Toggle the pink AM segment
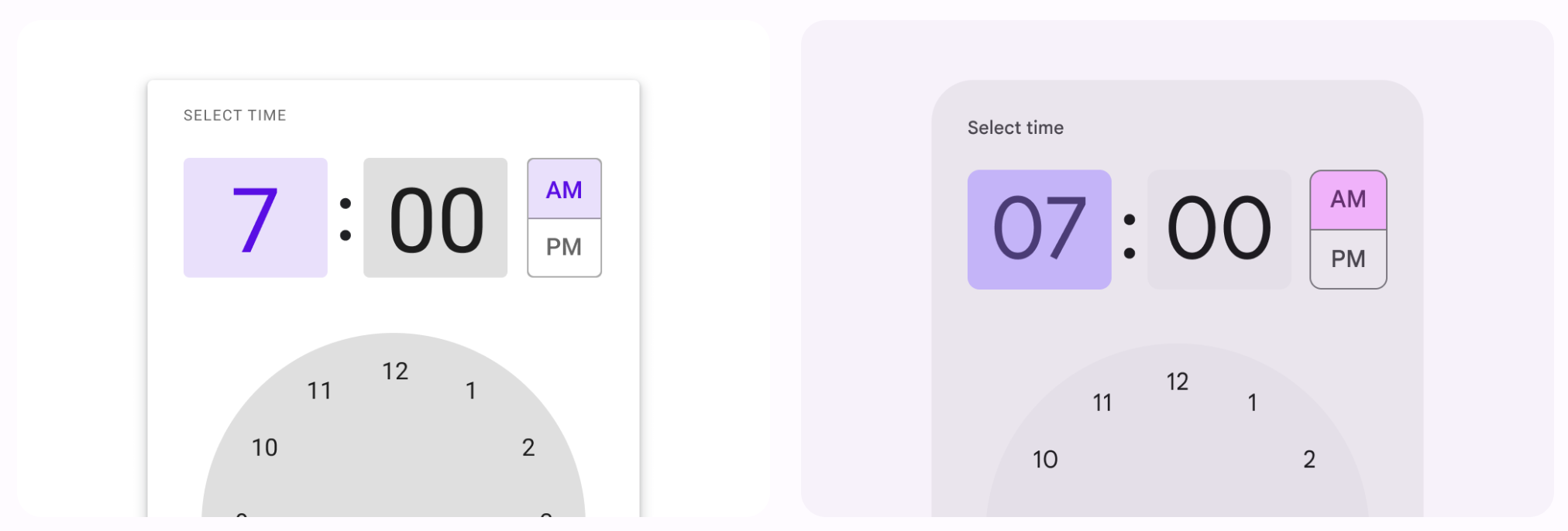The width and height of the screenshot is (1568, 531). pos(1348,200)
